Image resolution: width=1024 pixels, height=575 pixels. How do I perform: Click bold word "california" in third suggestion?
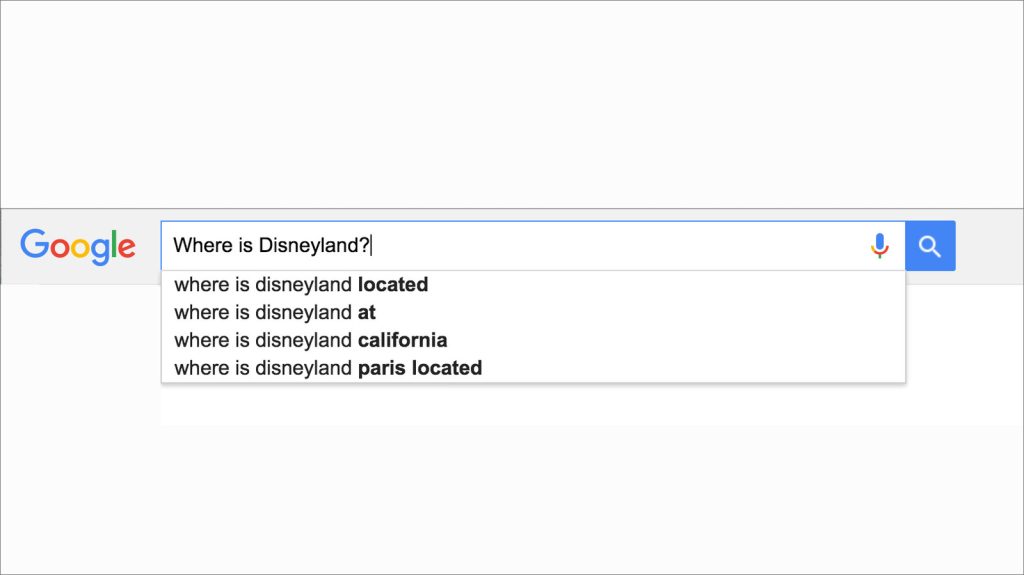(402, 340)
